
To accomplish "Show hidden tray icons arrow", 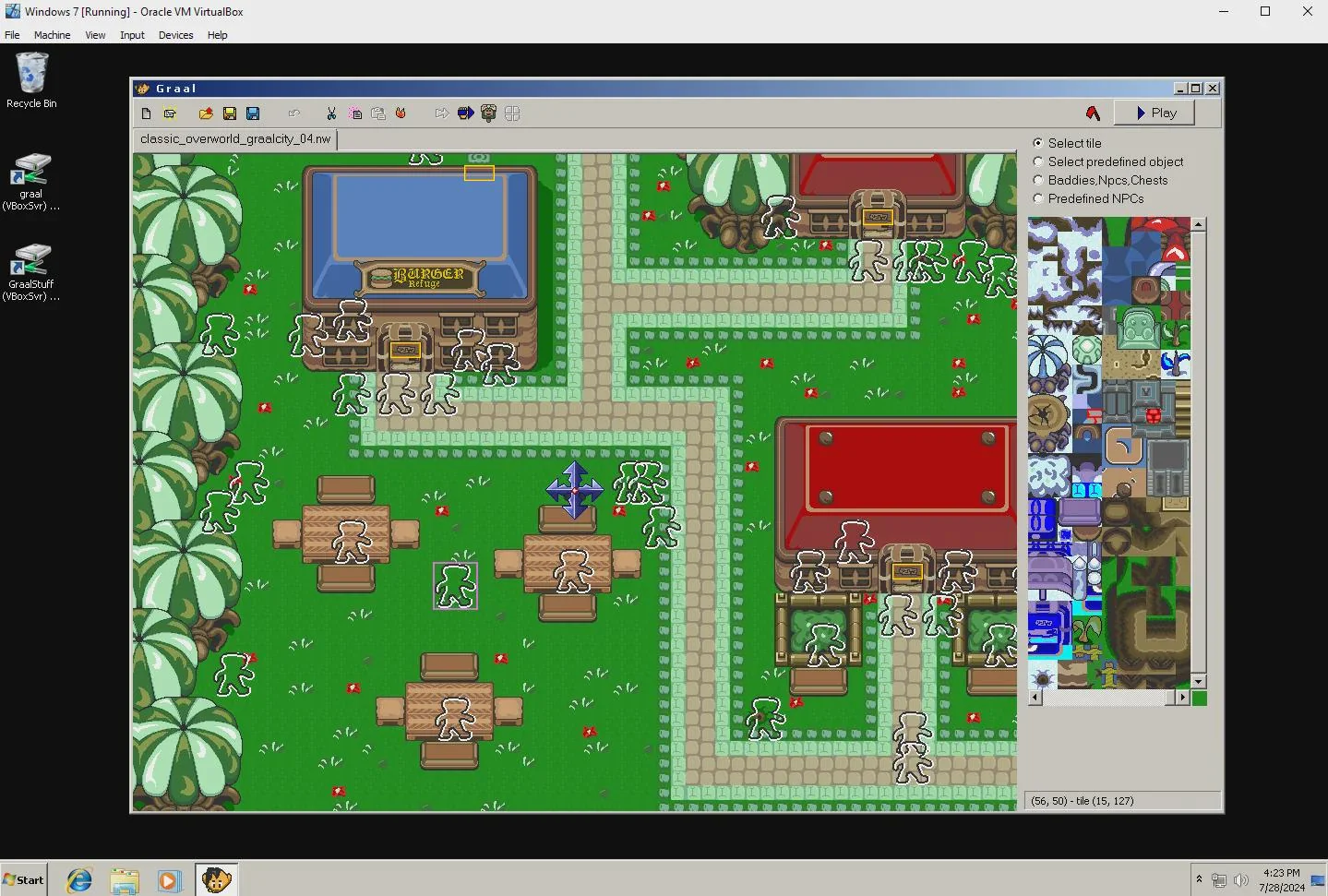I will click(1199, 879).
